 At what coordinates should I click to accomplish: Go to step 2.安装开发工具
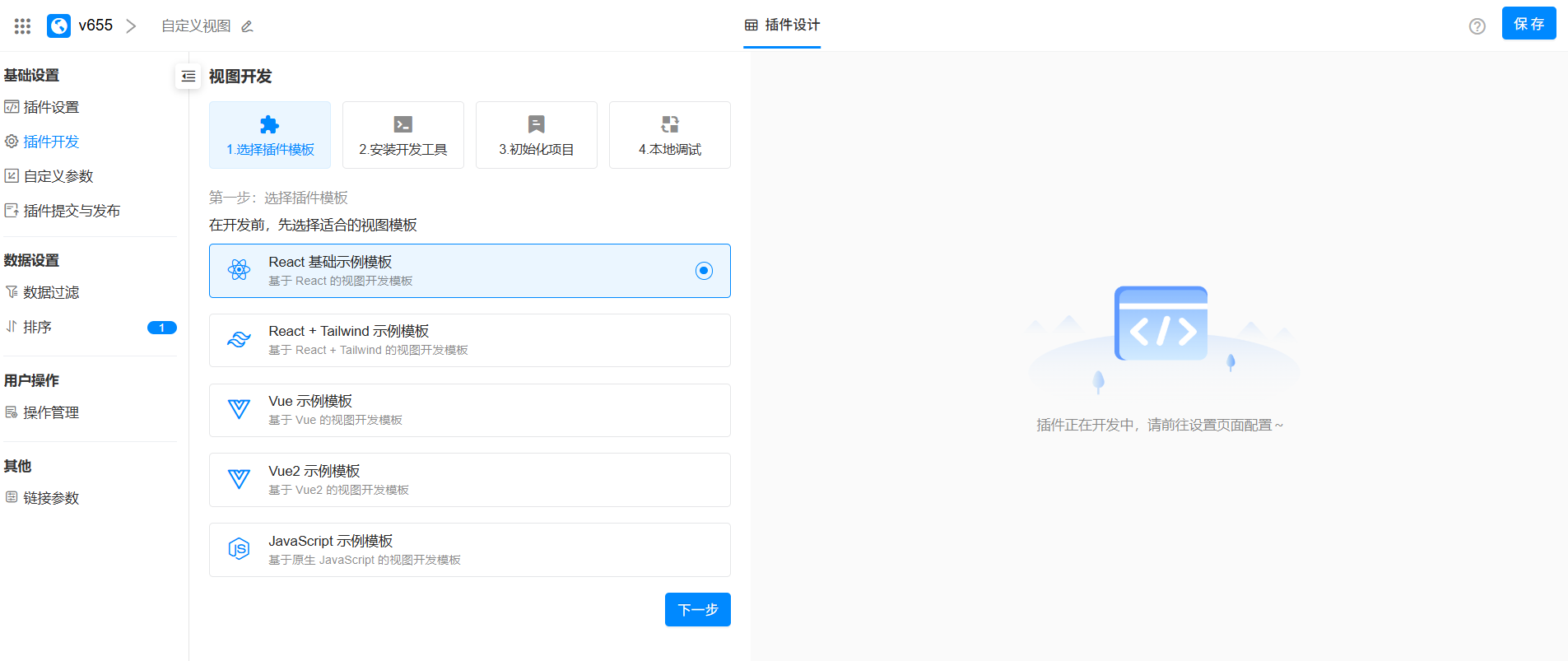pyautogui.click(x=403, y=135)
